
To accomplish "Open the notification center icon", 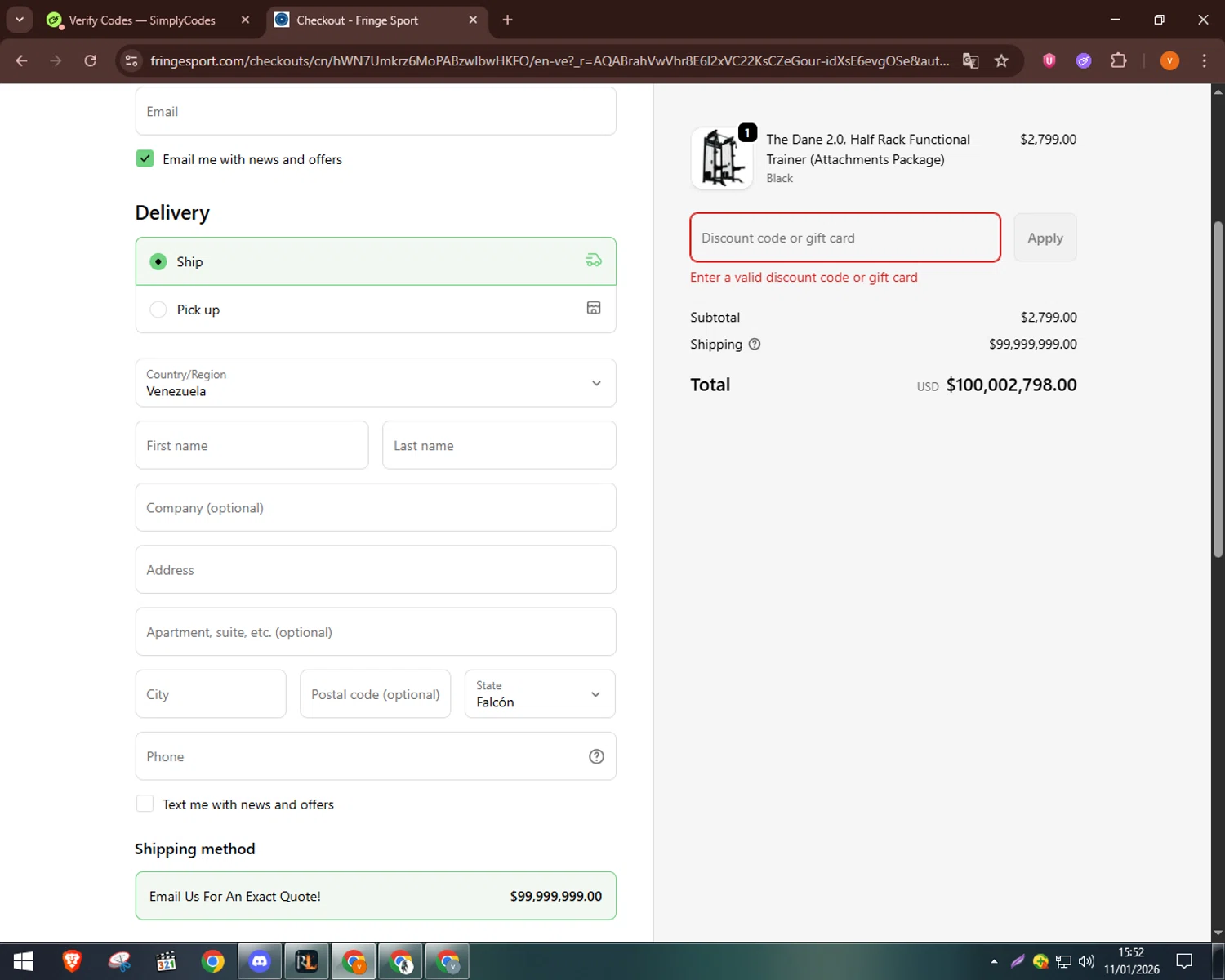I will [x=1184, y=961].
